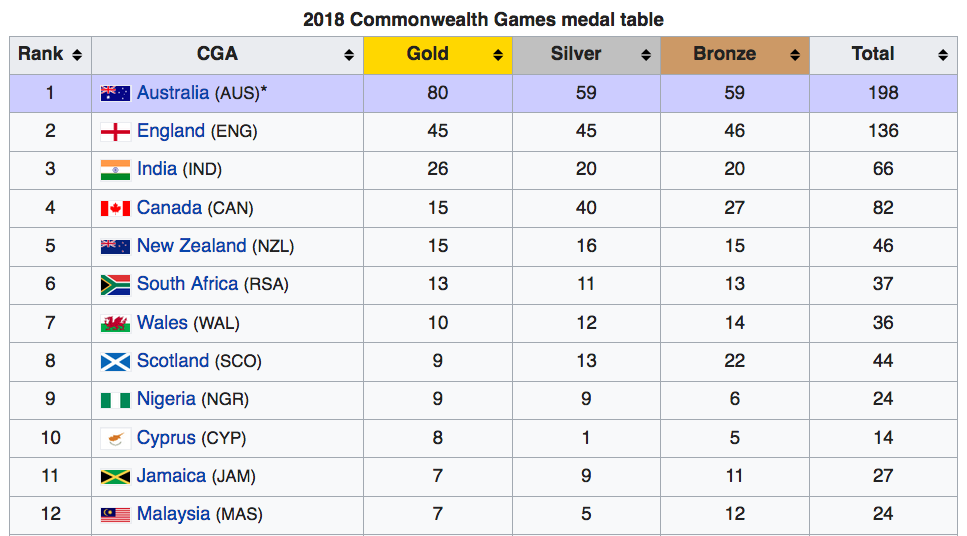Click the Gold column sort arrows
967x536 pixels.
pyautogui.click(x=498, y=55)
